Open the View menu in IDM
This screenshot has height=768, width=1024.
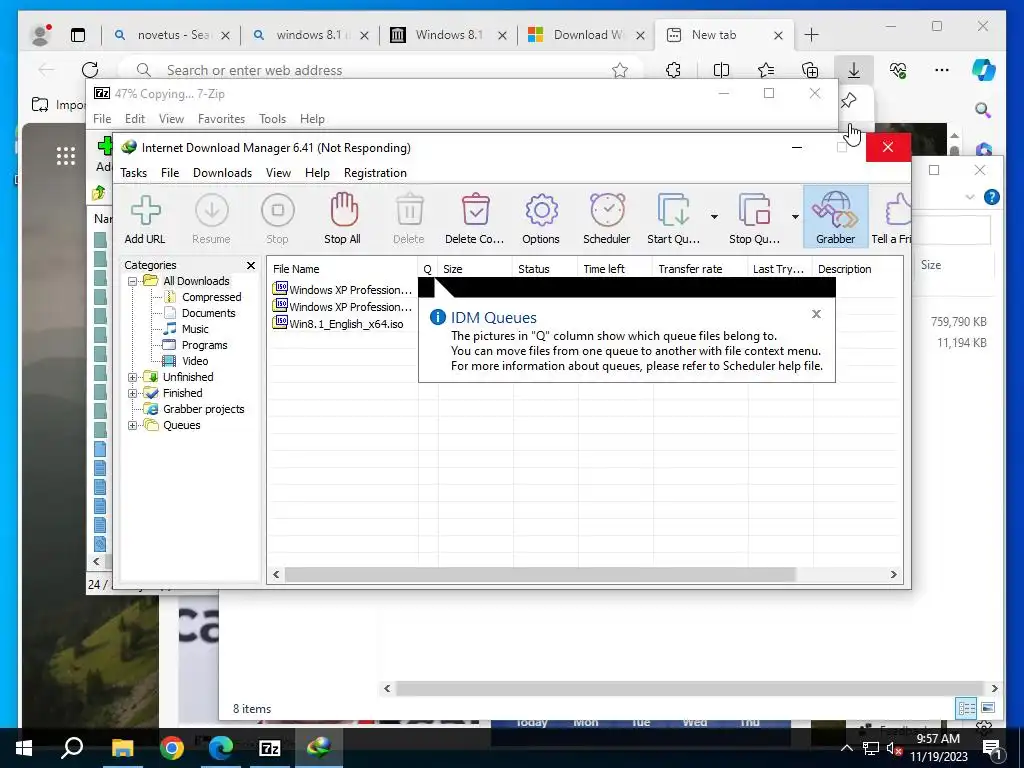(278, 173)
